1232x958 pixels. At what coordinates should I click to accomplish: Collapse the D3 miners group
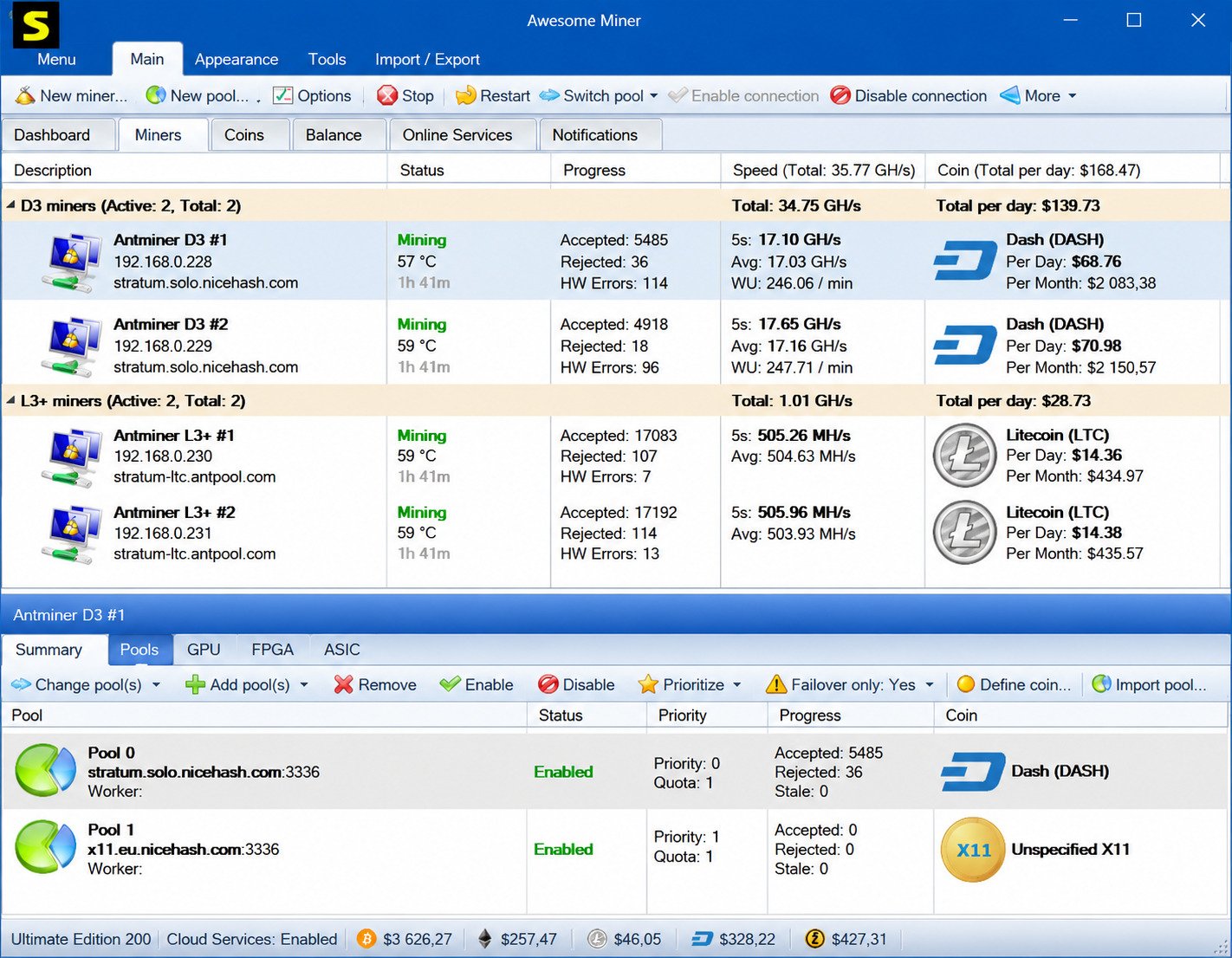[11, 205]
